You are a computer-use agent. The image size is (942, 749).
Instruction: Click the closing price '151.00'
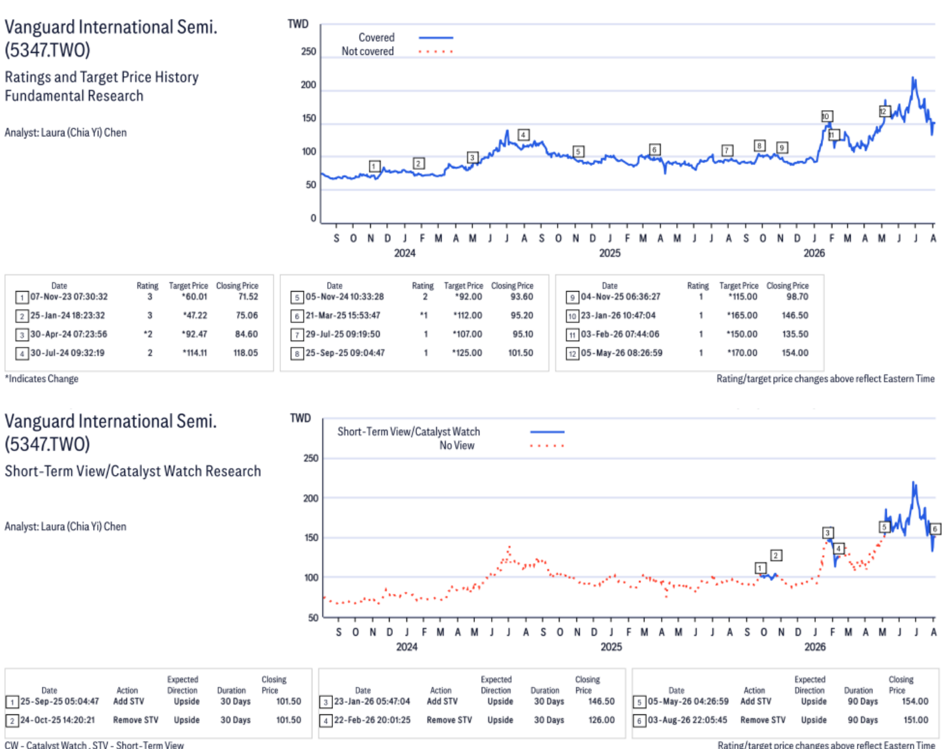click(916, 720)
